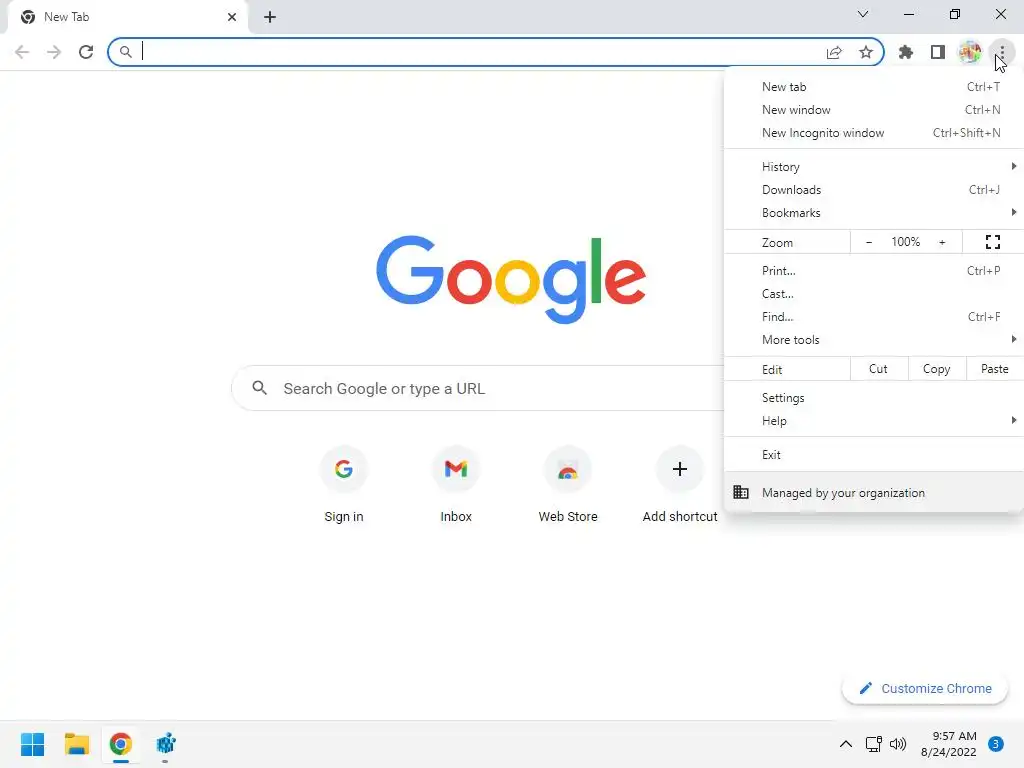Choose Cast from the menu
Image resolution: width=1024 pixels, height=768 pixels.
click(874, 294)
